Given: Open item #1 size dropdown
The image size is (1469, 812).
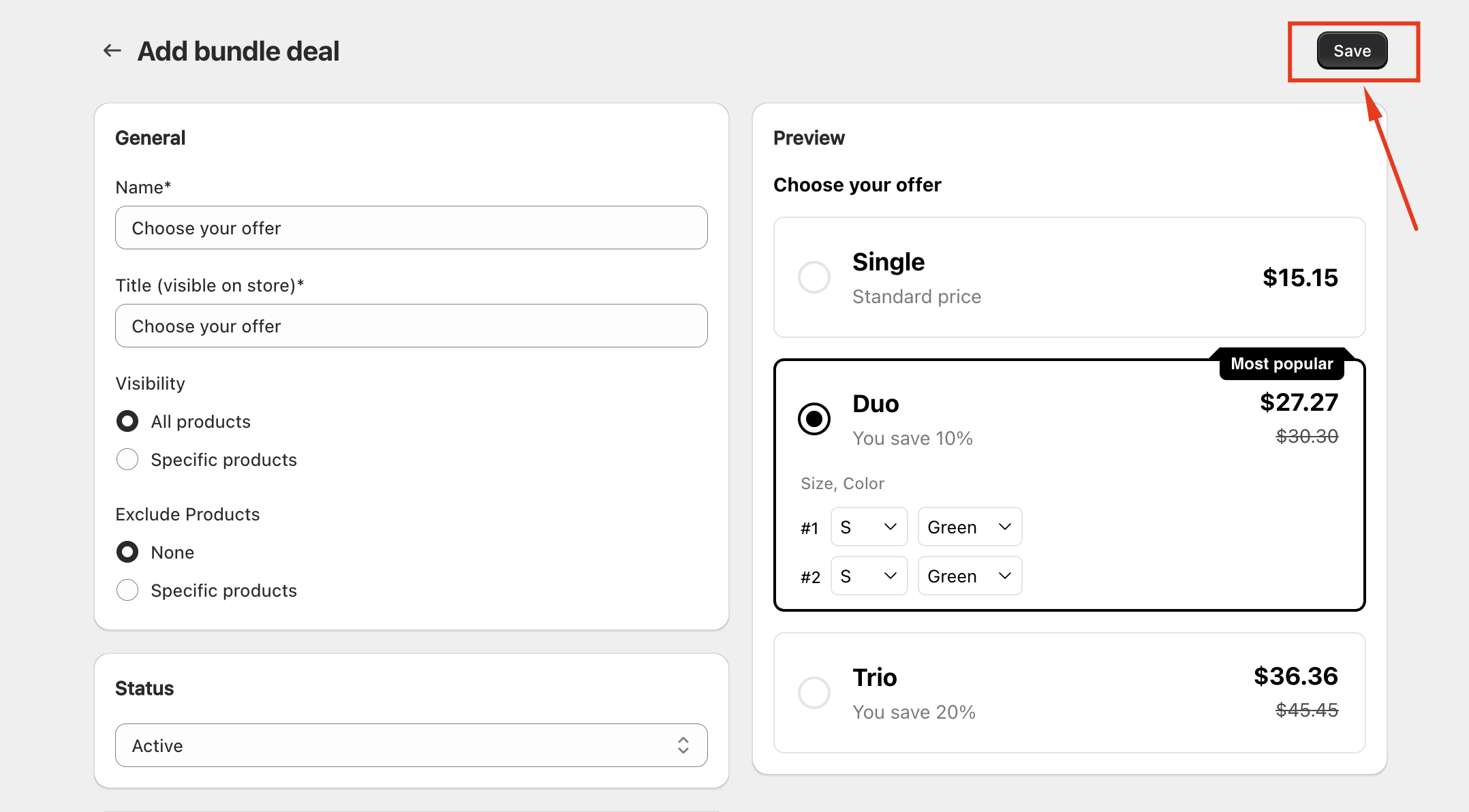Looking at the screenshot, I should click(x=869, y=527).
